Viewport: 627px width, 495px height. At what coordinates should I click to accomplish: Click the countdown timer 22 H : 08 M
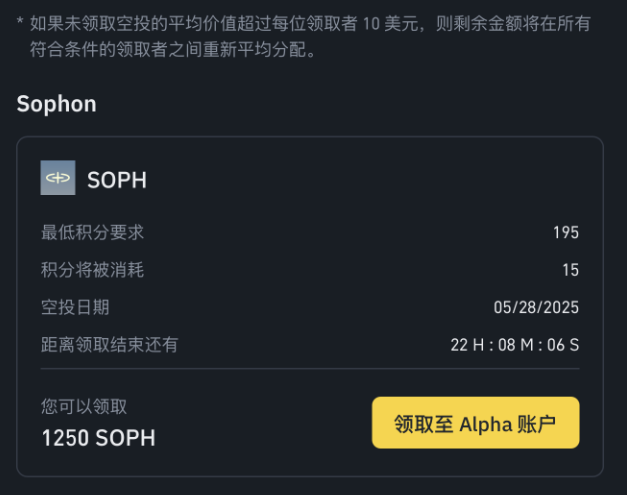(x=492, y=345)
